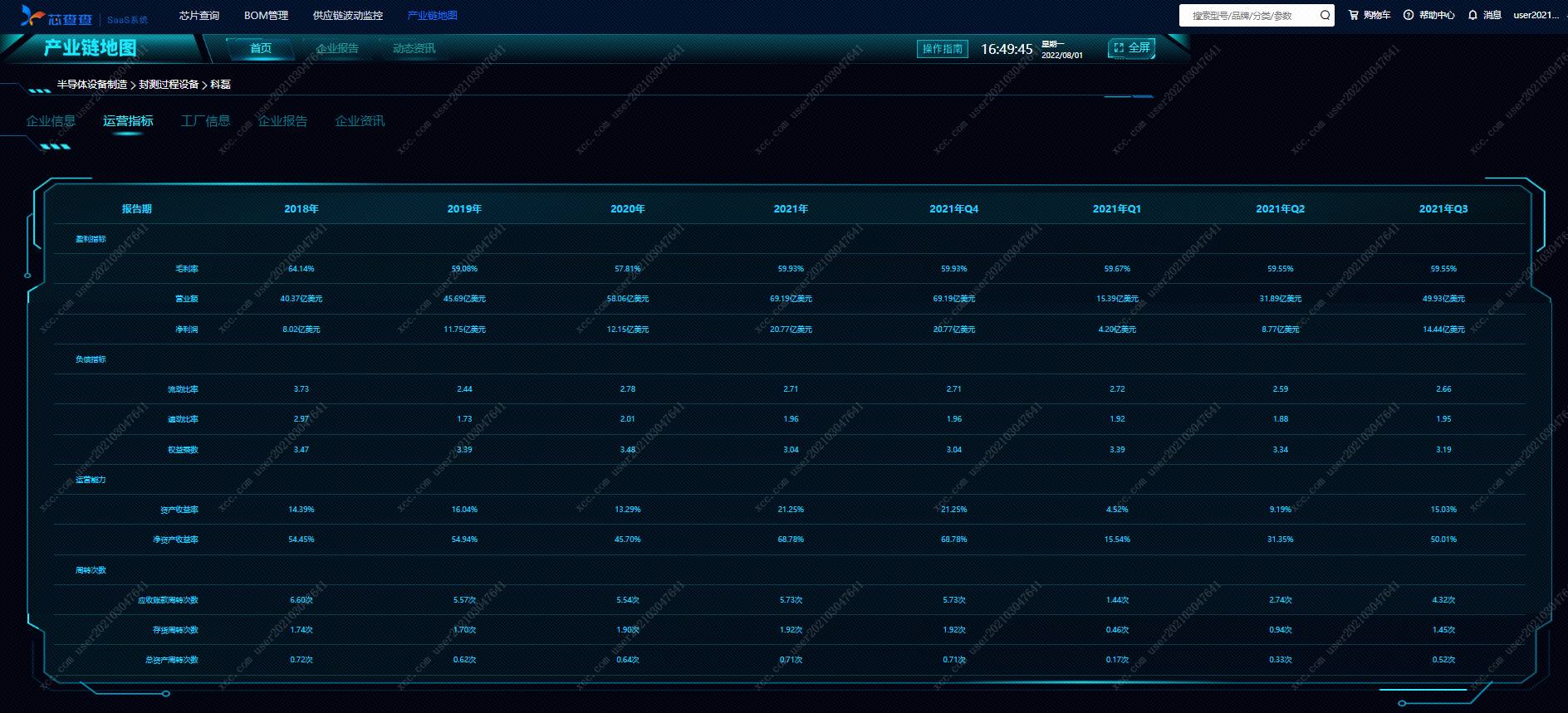This screenshot has height=713, width=1568.
Task: Click the 净利润 row label
Action: pyautogui.click(x=187, y=330)
